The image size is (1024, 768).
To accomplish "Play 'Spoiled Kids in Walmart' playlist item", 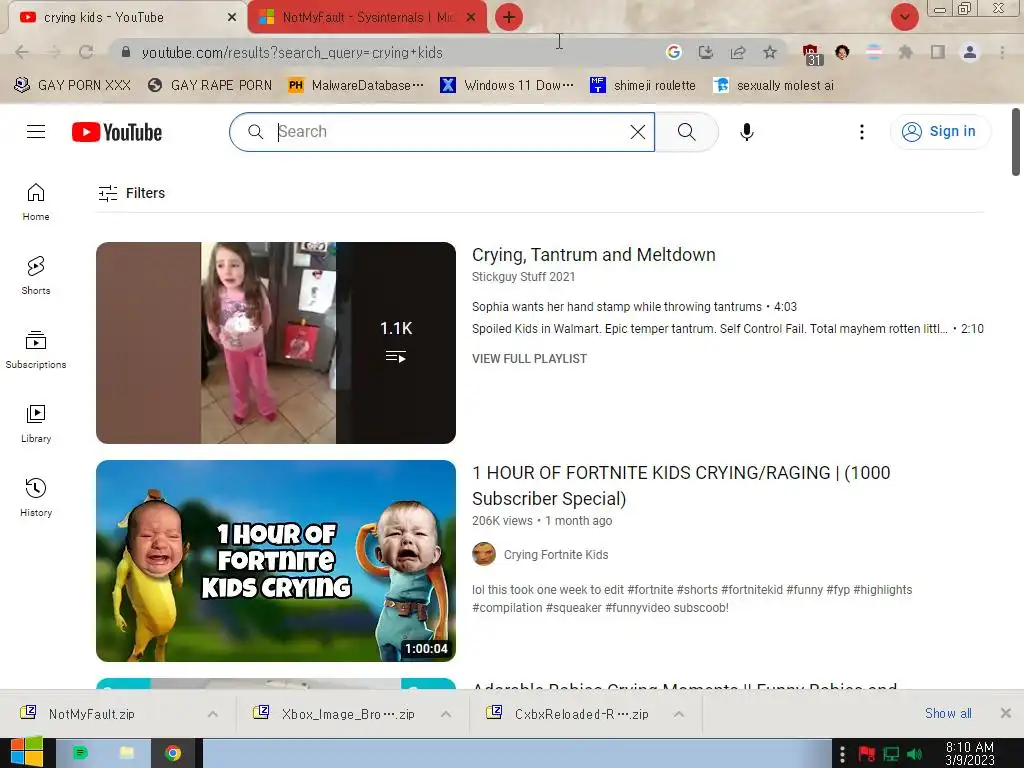I will point(728,329).
